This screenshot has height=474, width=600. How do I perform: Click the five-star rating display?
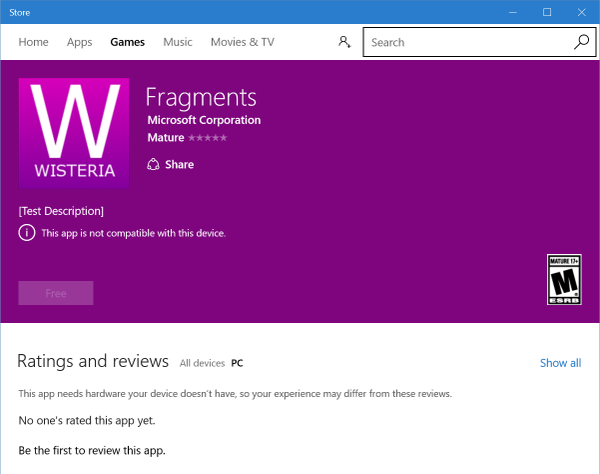click(x=207, y=138)
